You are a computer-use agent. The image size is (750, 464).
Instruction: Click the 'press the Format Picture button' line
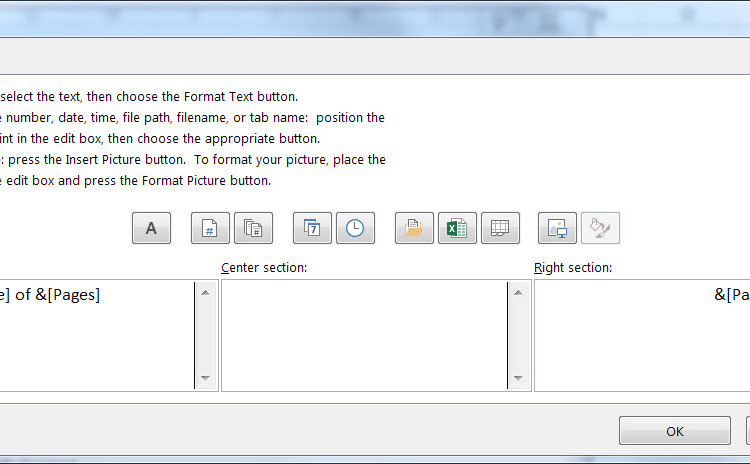point(135,181)
